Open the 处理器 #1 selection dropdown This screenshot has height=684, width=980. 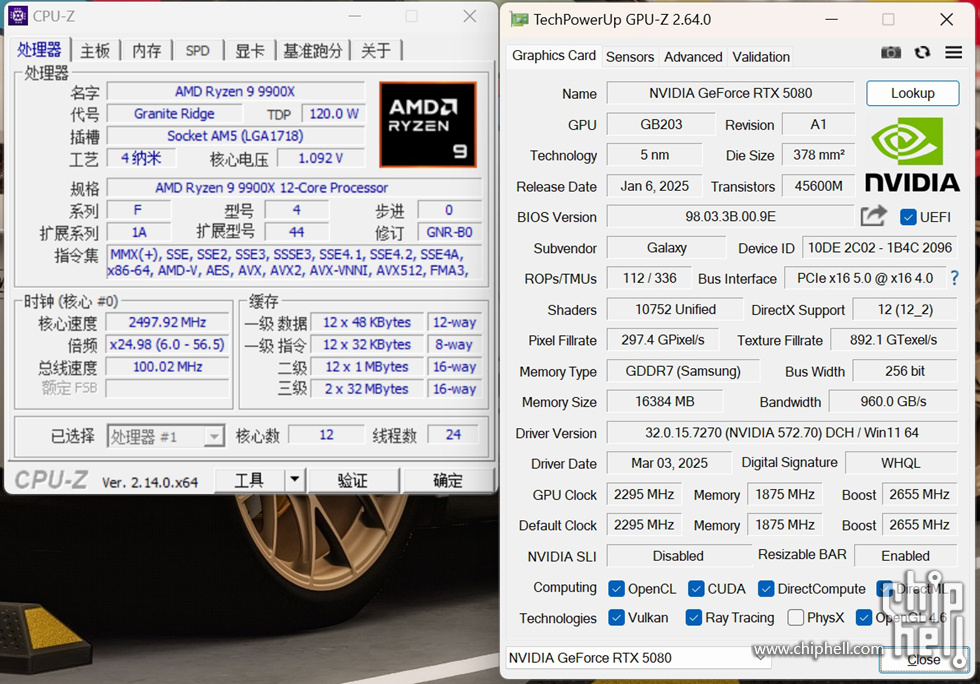[166, 436]
